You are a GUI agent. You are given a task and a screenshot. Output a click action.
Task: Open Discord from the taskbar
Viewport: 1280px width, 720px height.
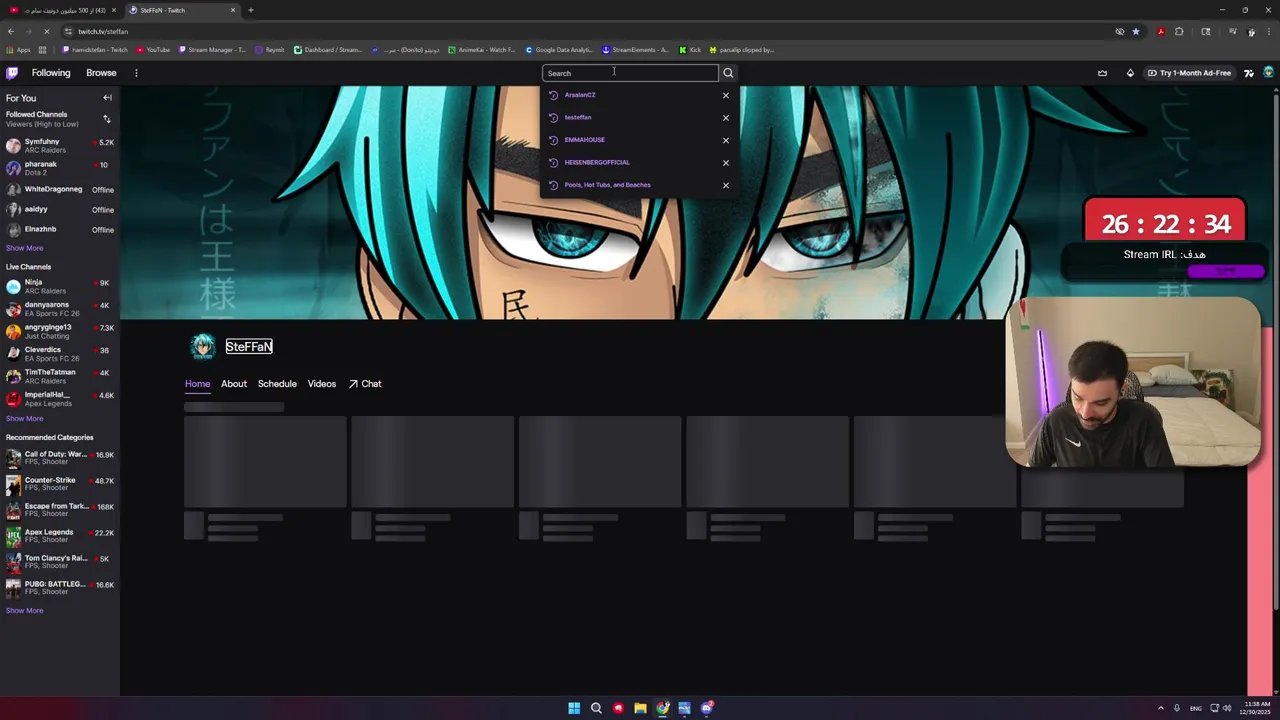707,708
